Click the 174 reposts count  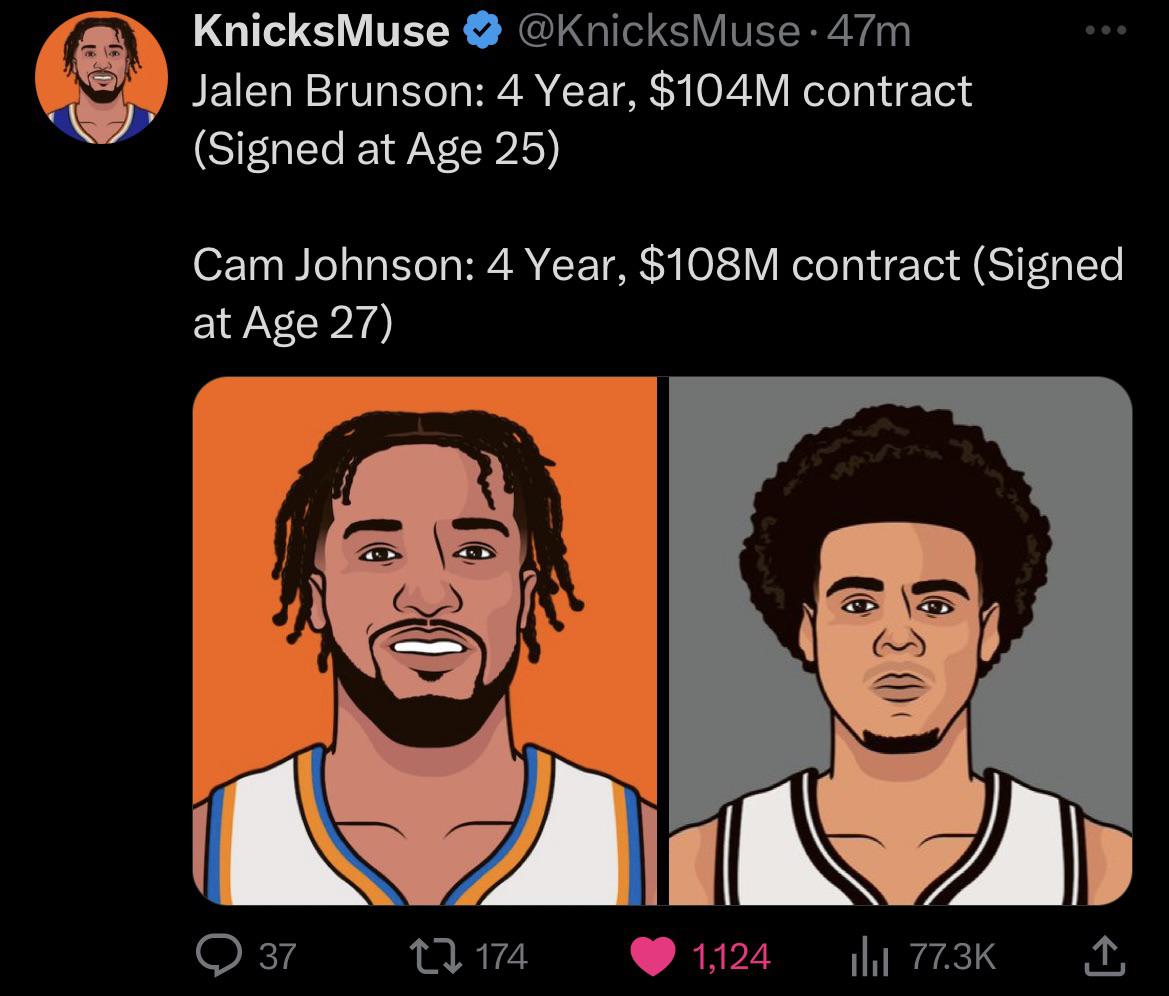500,957
